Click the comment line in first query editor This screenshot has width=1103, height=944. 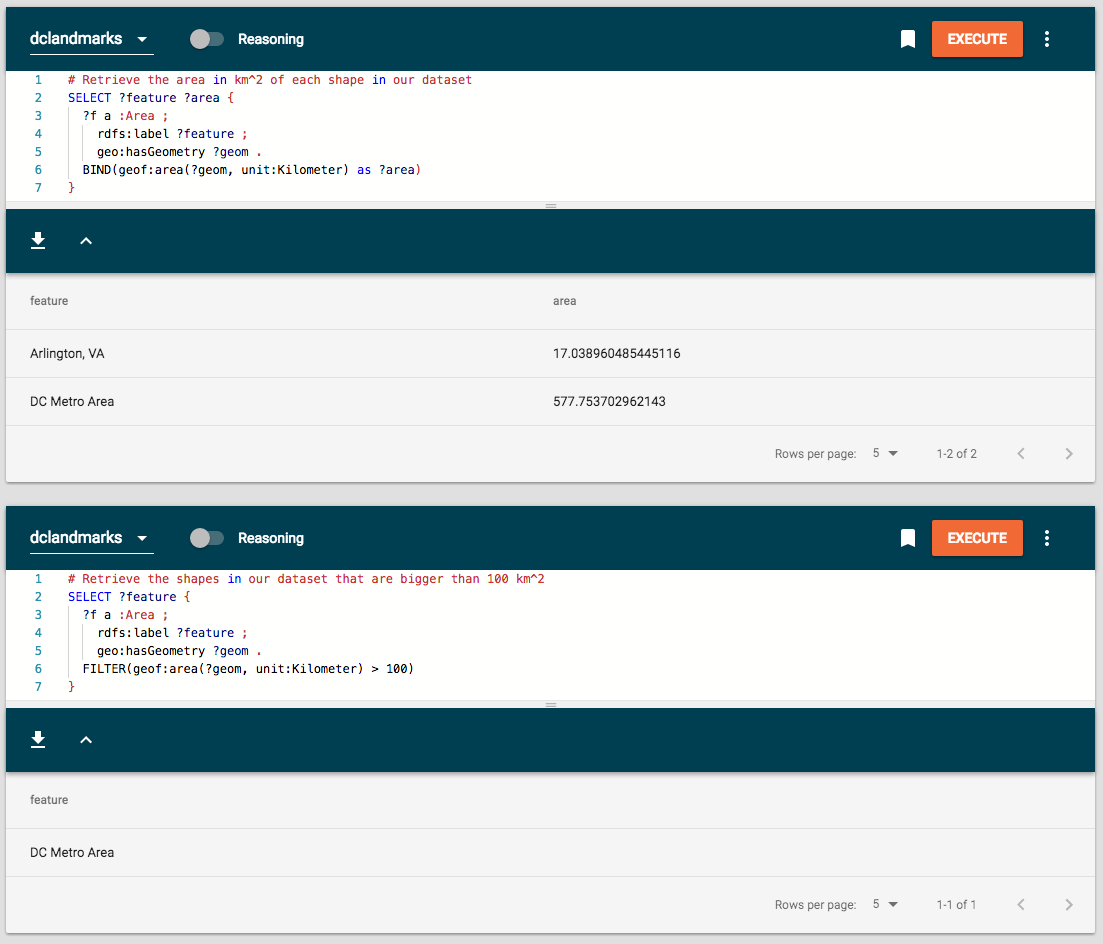[269, 80]
